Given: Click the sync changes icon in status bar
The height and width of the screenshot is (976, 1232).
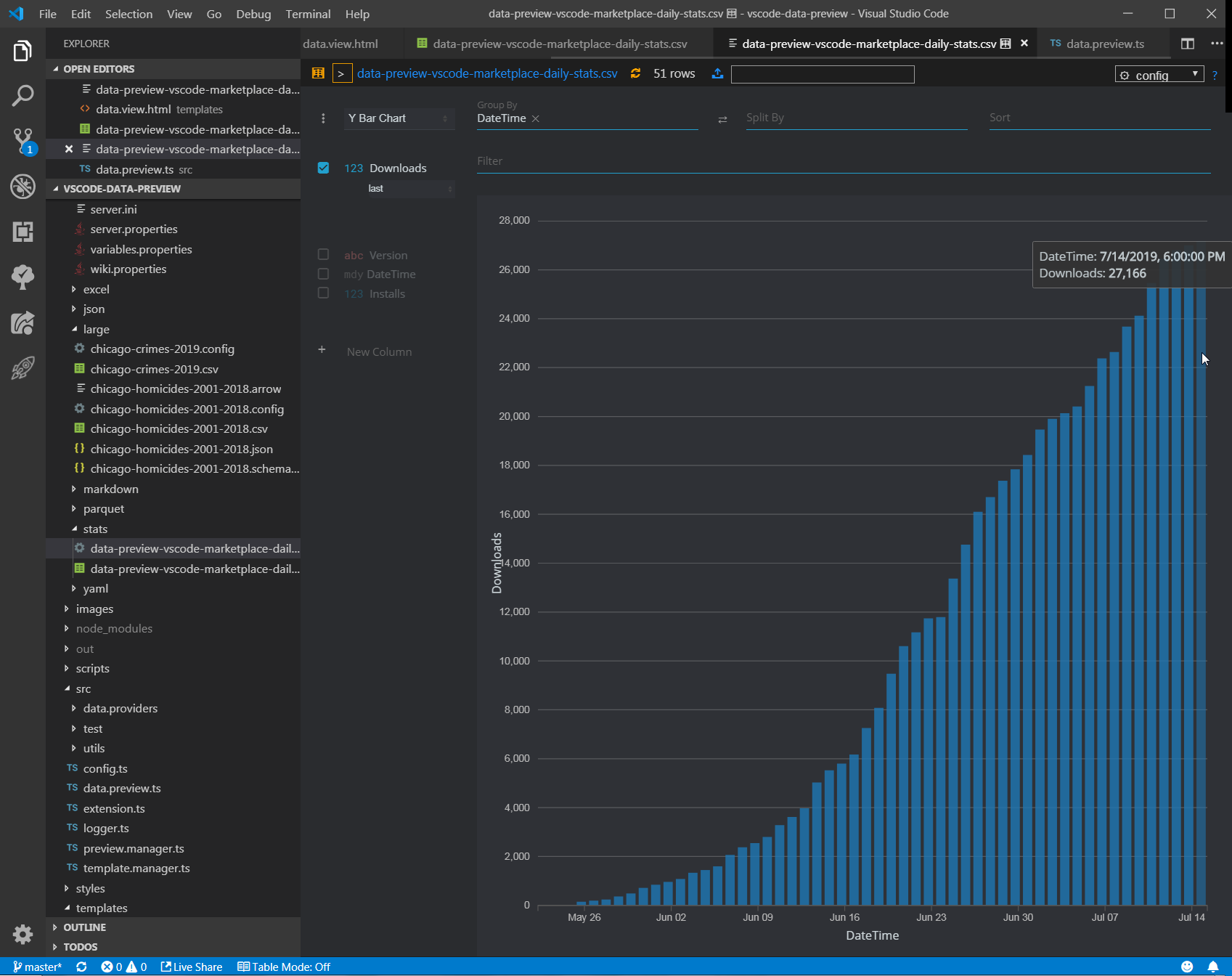Looking at the screenshot, I should (81, 967).
